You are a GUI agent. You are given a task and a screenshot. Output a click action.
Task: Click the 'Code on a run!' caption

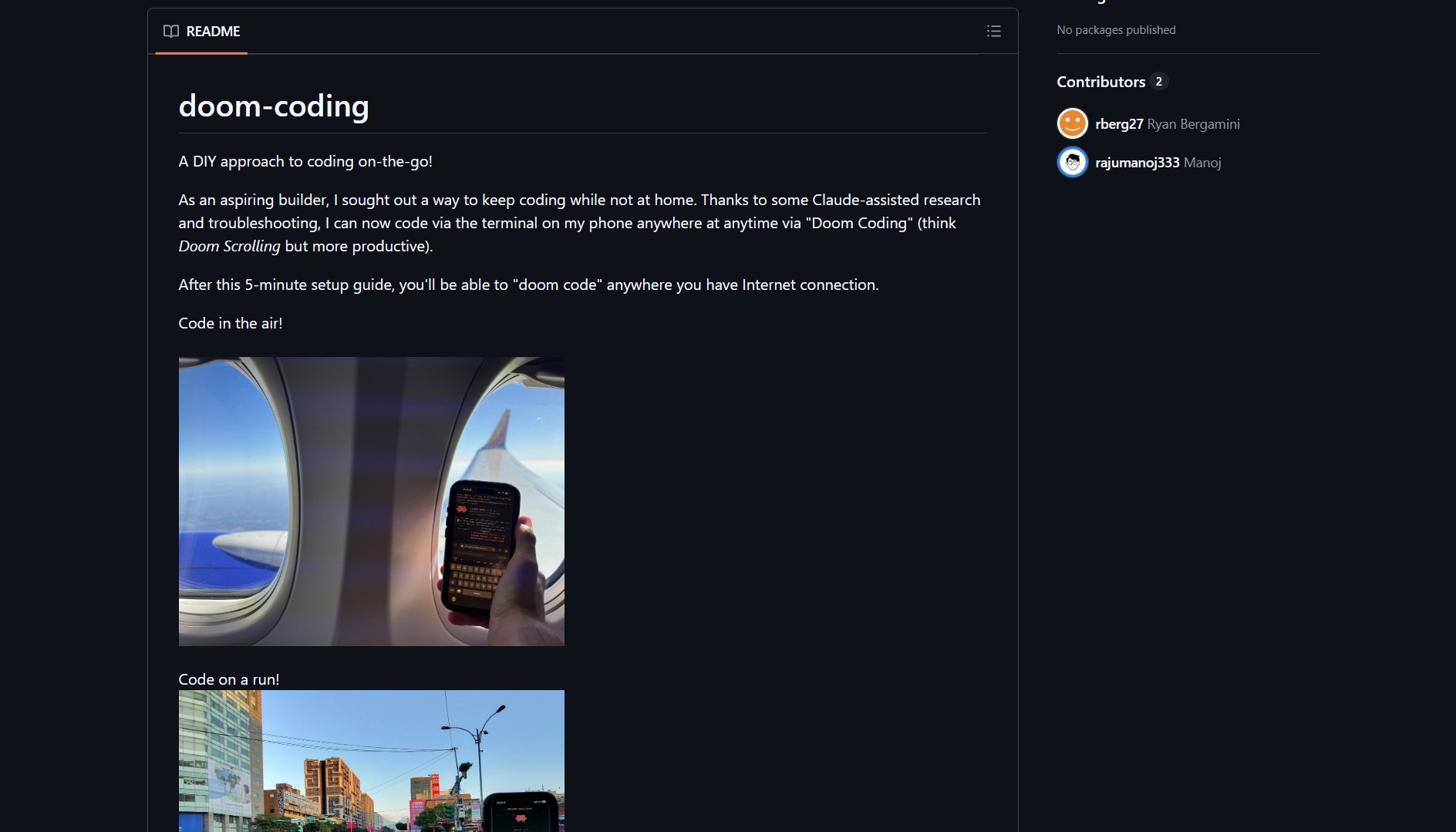[x=229, y=679]
